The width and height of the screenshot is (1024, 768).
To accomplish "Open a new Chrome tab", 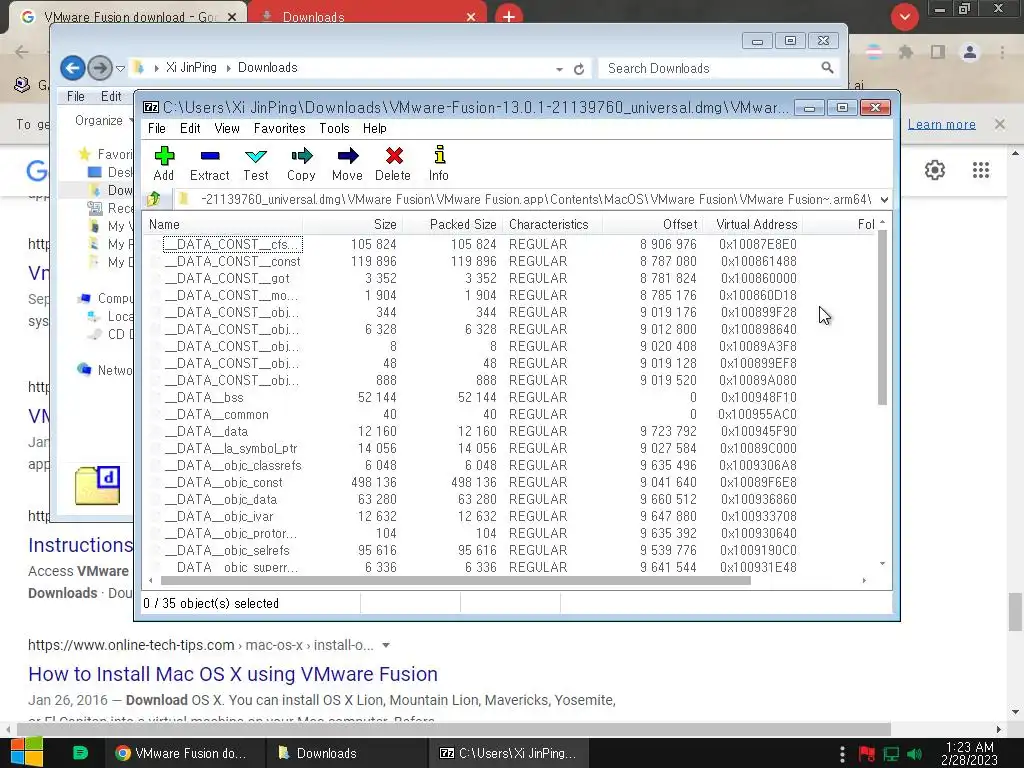I will point(509,16).
